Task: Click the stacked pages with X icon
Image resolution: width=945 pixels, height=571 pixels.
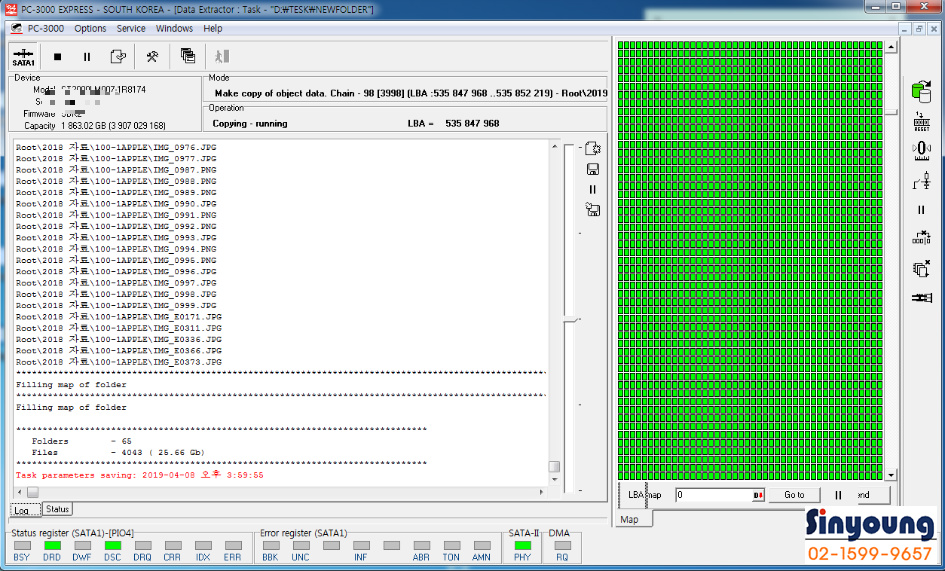Action: (x=921, y=268)
